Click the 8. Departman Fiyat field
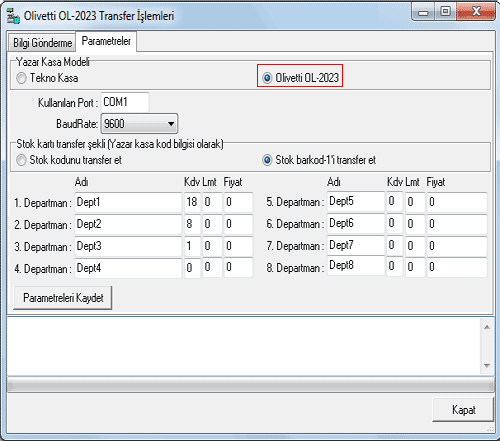 (457, 267)
